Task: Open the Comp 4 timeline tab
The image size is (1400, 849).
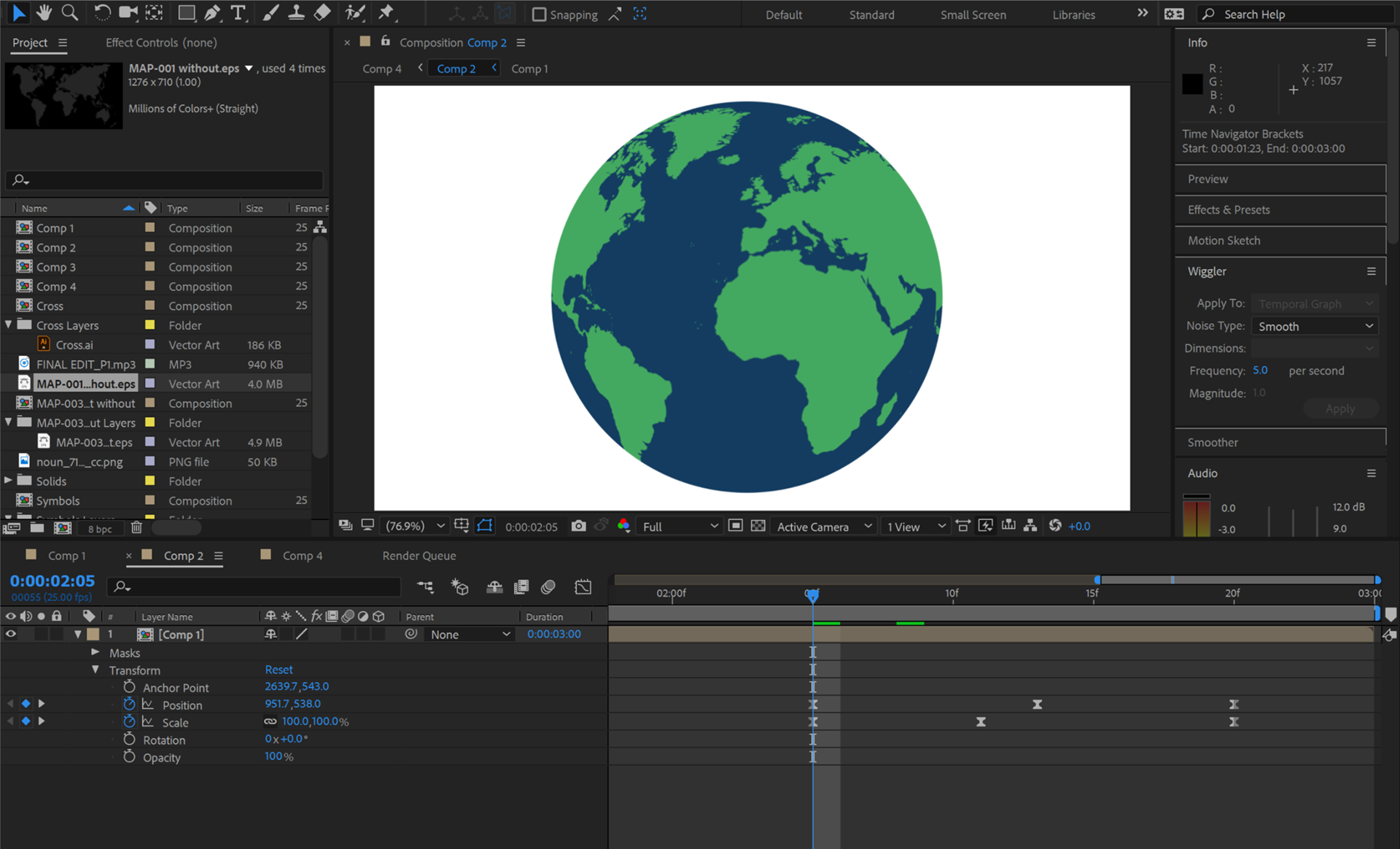Action: pos(302,555)
